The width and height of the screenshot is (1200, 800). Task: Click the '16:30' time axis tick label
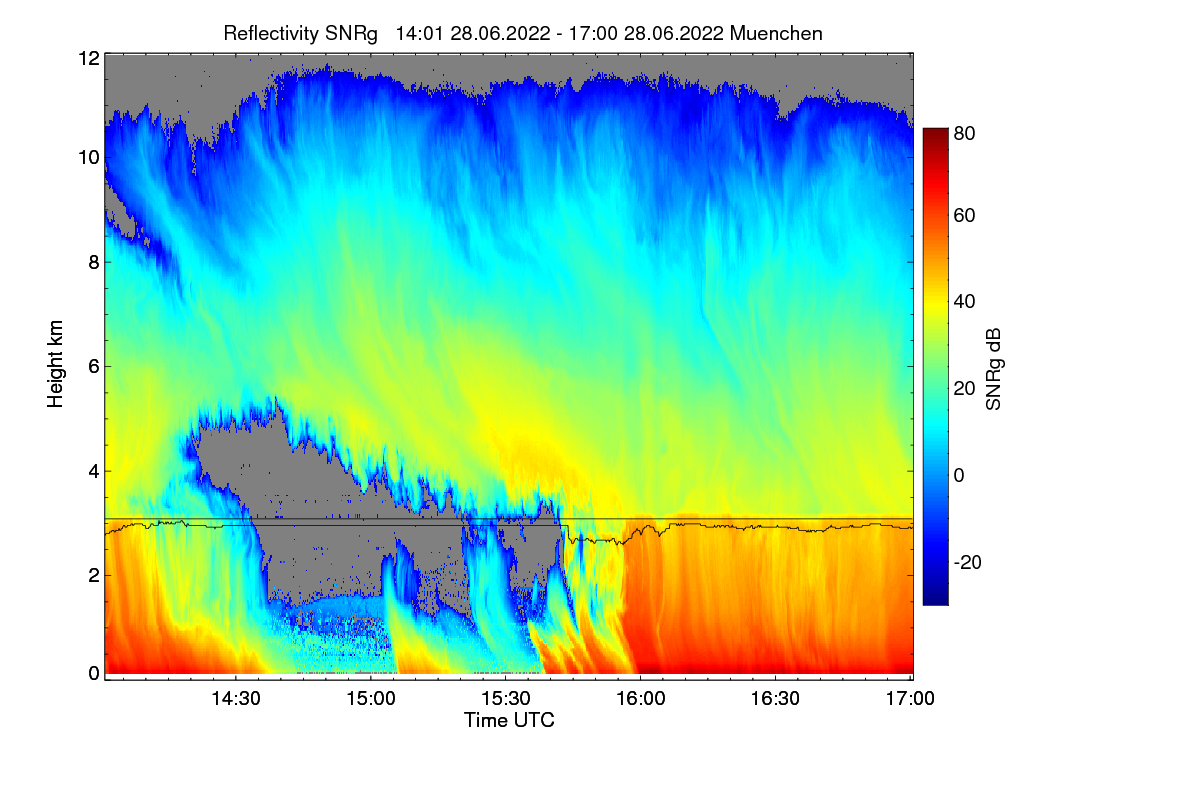click(x=775, y=698)
